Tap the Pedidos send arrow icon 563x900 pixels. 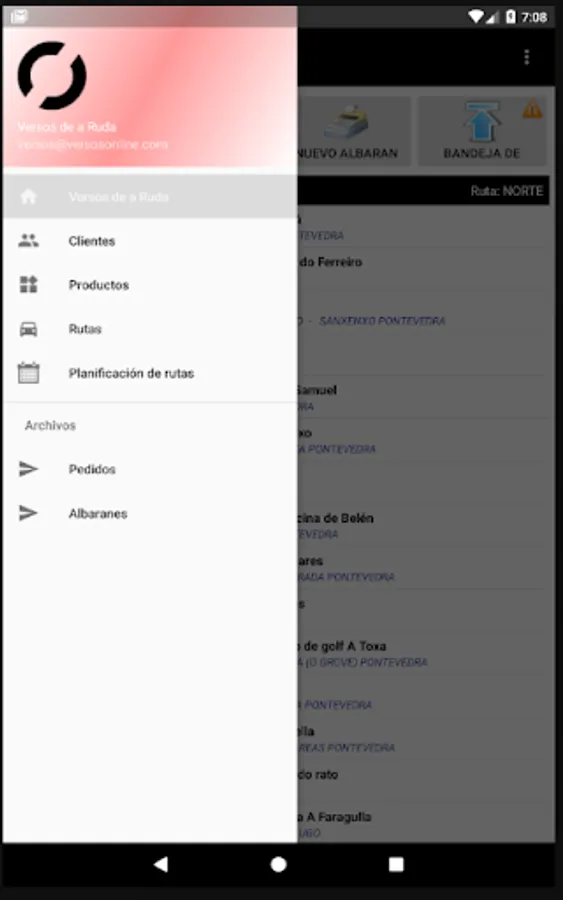click(28, 469)
